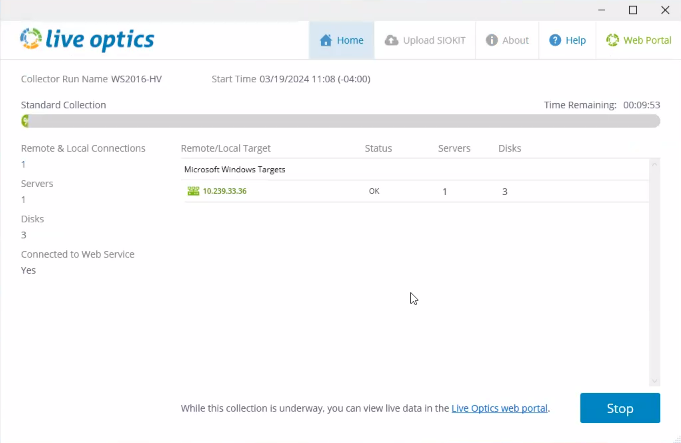Open the Live Optics web portal link
Screen dimensions: 681x443
(500, 408)
